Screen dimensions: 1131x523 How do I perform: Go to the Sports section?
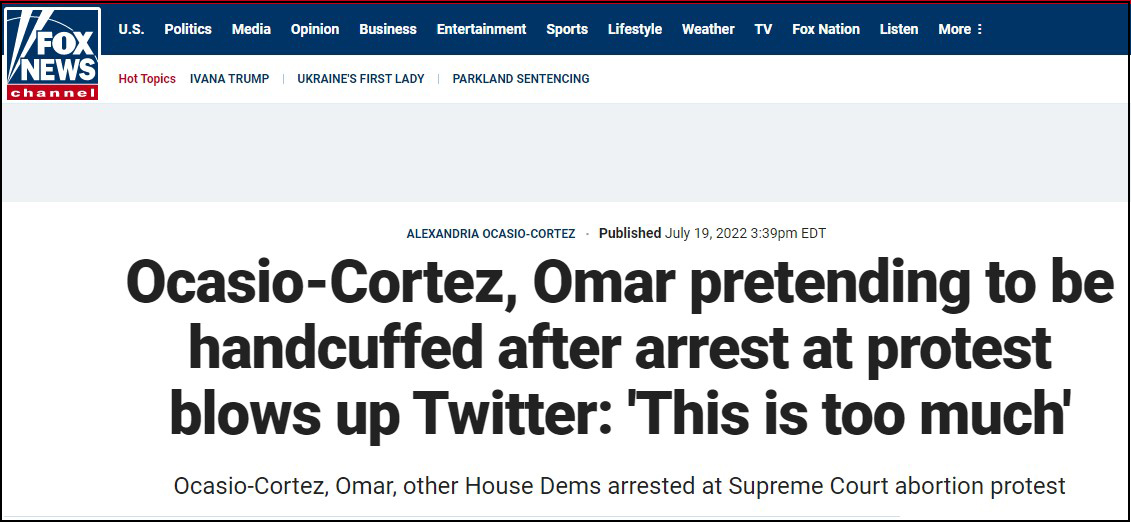pyautogui.click(x=567, y=29)
